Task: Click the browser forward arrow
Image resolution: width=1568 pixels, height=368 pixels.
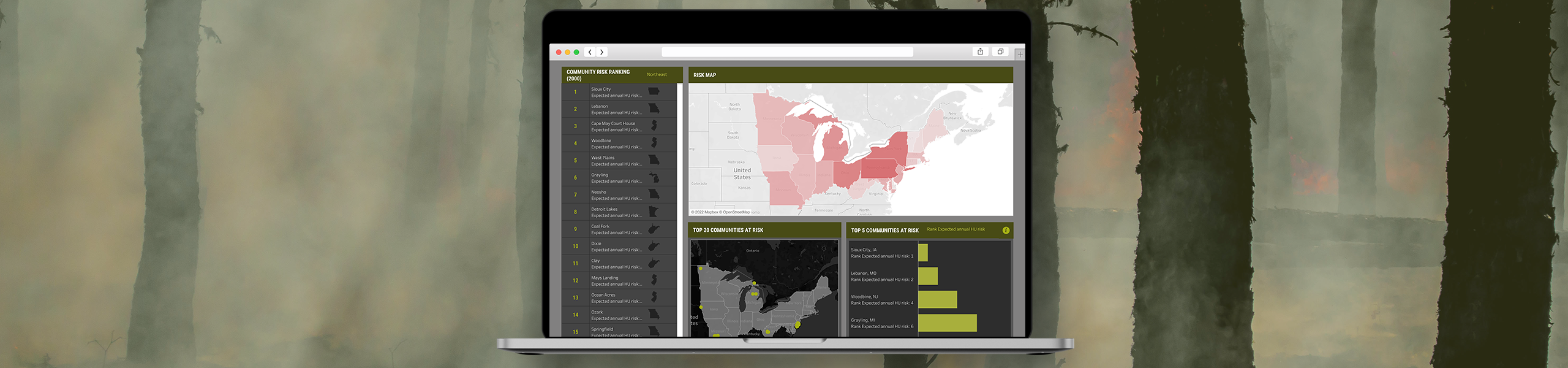Action: coord(601,52)
